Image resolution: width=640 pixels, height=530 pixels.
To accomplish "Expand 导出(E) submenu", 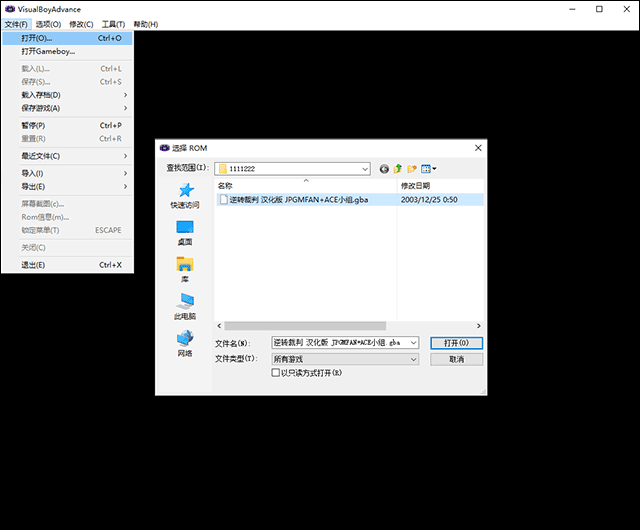I will pyautogui.click(x=67, y=187).
